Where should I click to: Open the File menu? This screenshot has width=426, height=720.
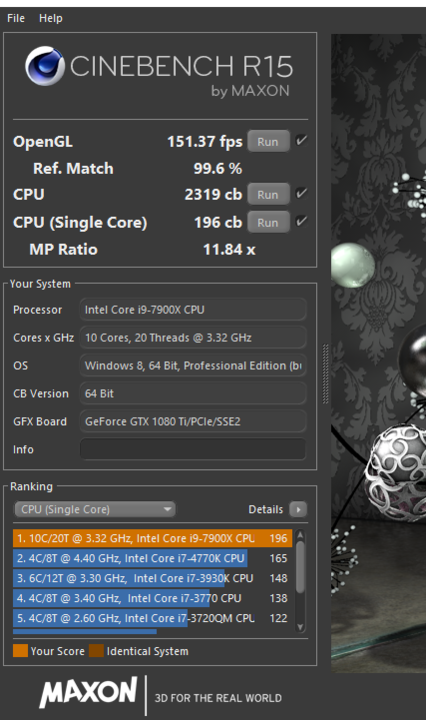[x=16, y=18]
